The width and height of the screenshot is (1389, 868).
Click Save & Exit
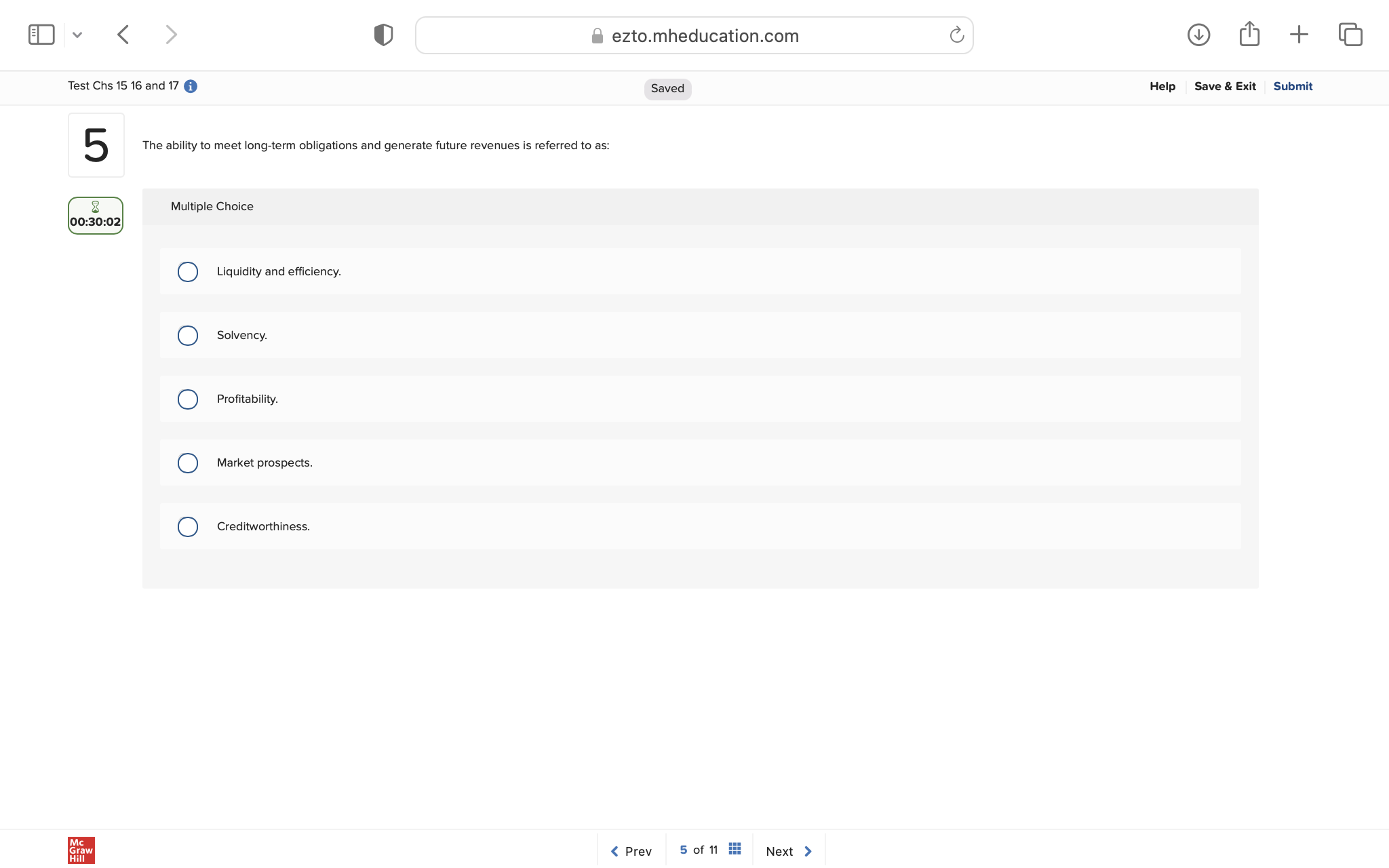click(1224, 86)
